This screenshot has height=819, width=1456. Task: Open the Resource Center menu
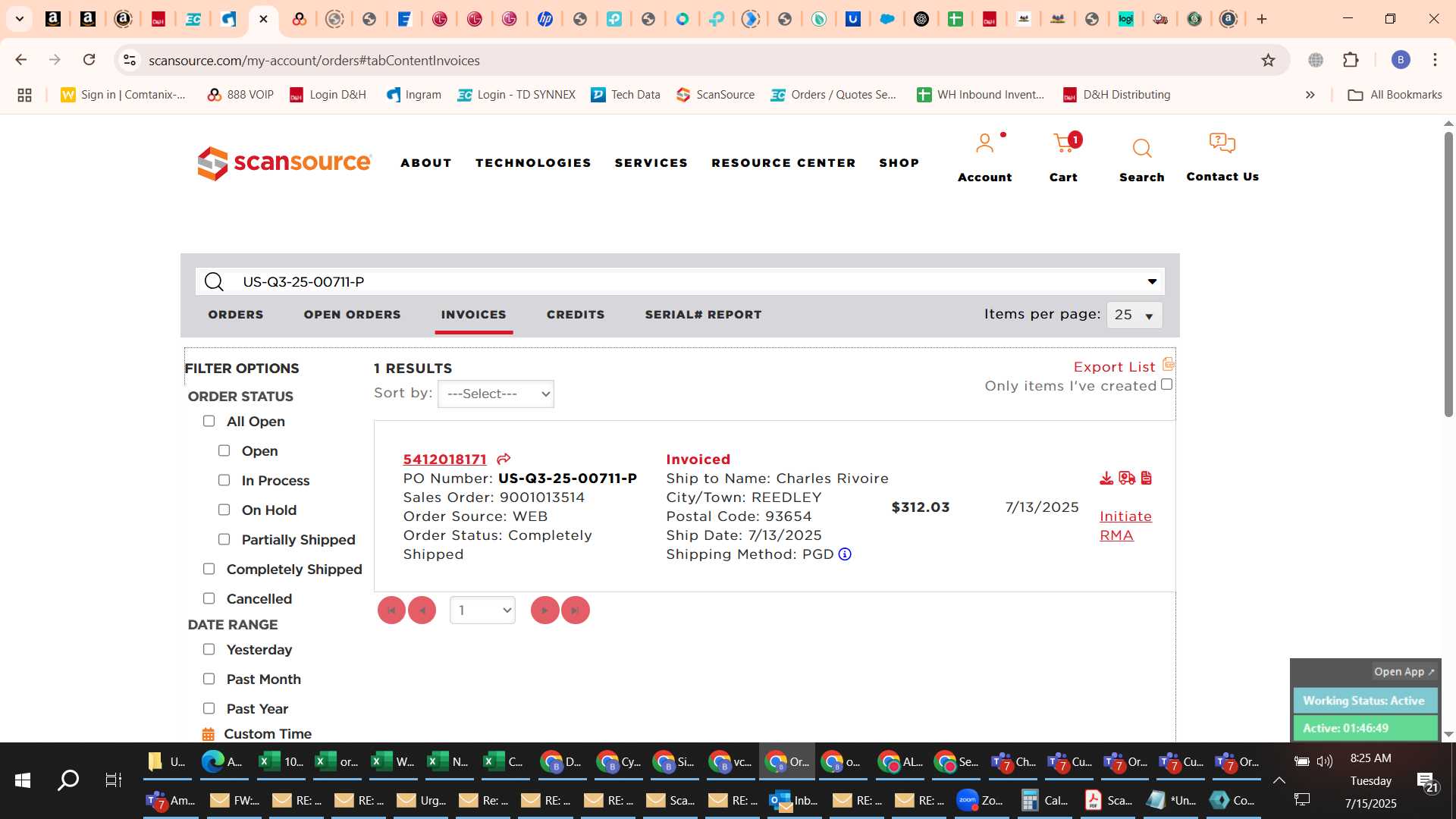tap(783, 163)
